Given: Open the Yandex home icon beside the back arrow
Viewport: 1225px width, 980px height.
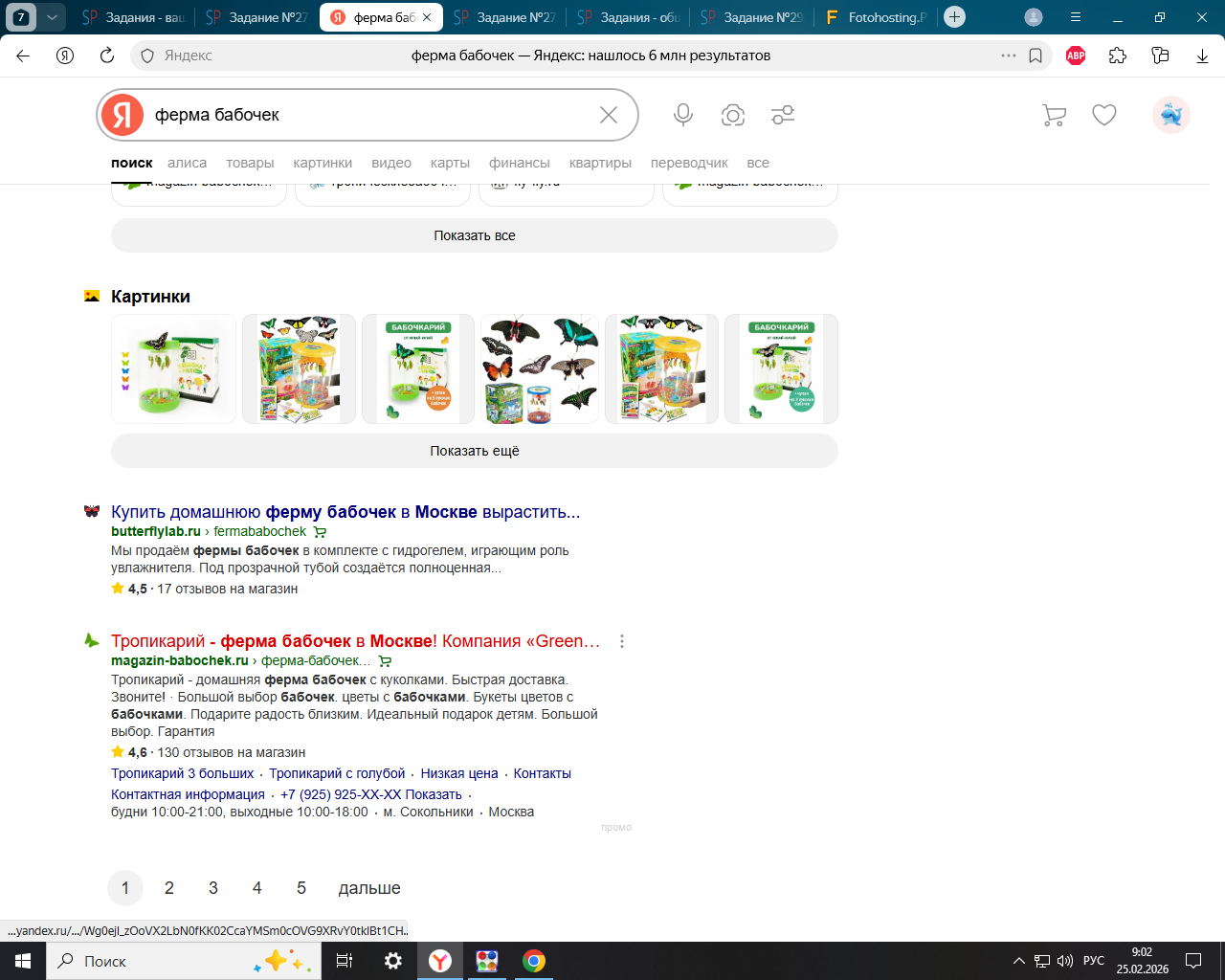Looking at the screenshot, I should click(x=65, y=56).
